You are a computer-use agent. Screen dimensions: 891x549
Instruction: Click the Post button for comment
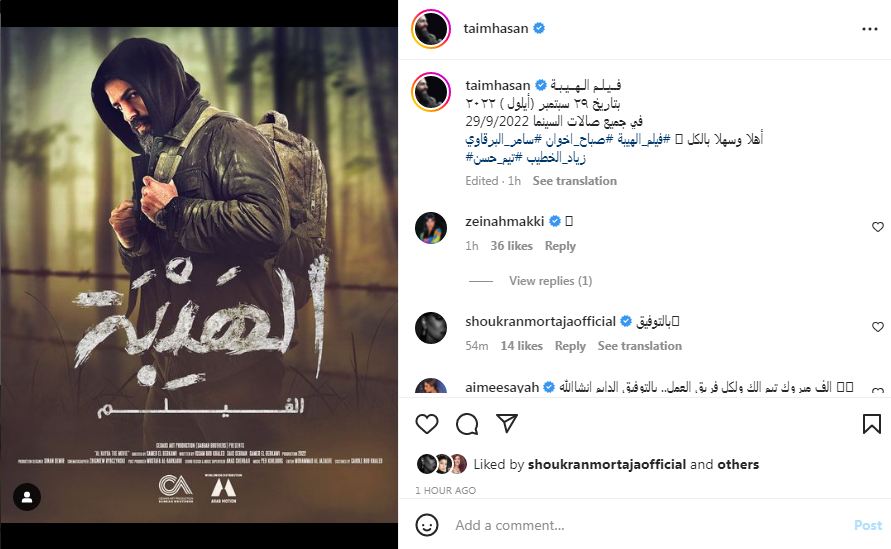868,525
